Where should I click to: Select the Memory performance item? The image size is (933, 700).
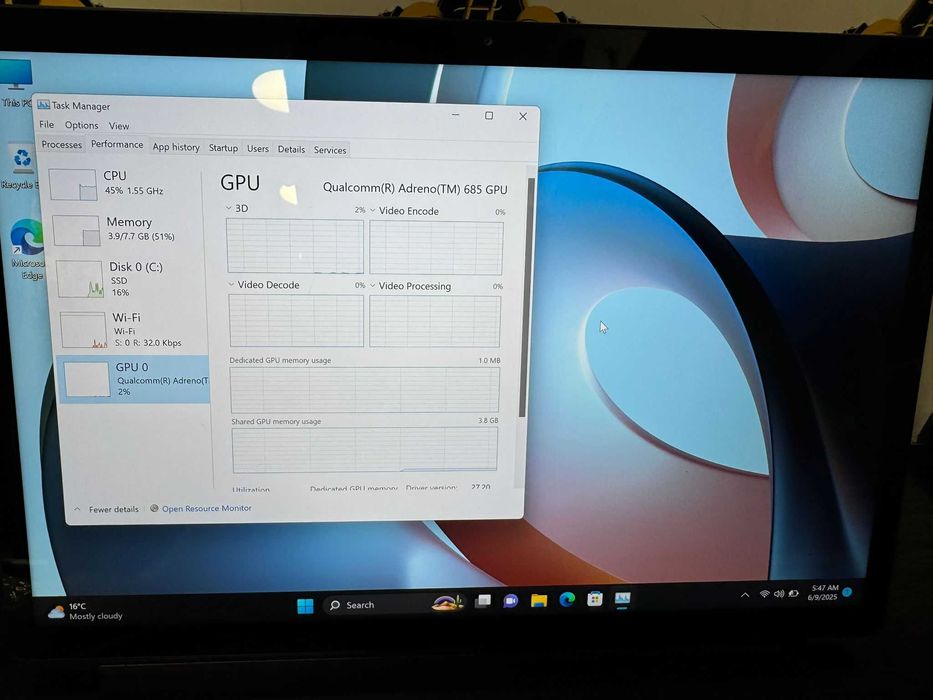128,230
